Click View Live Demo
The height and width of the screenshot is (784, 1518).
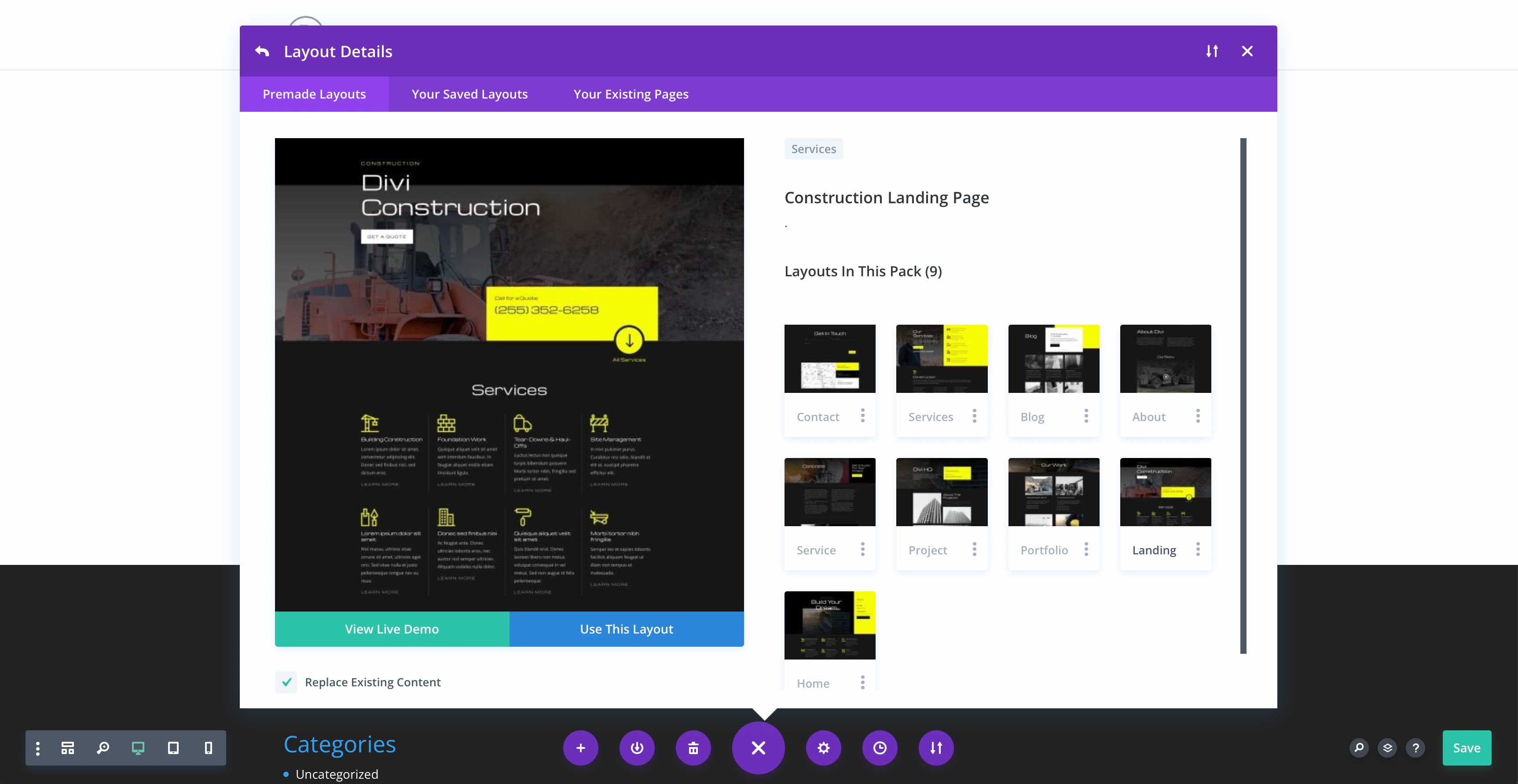click(391, 629)
